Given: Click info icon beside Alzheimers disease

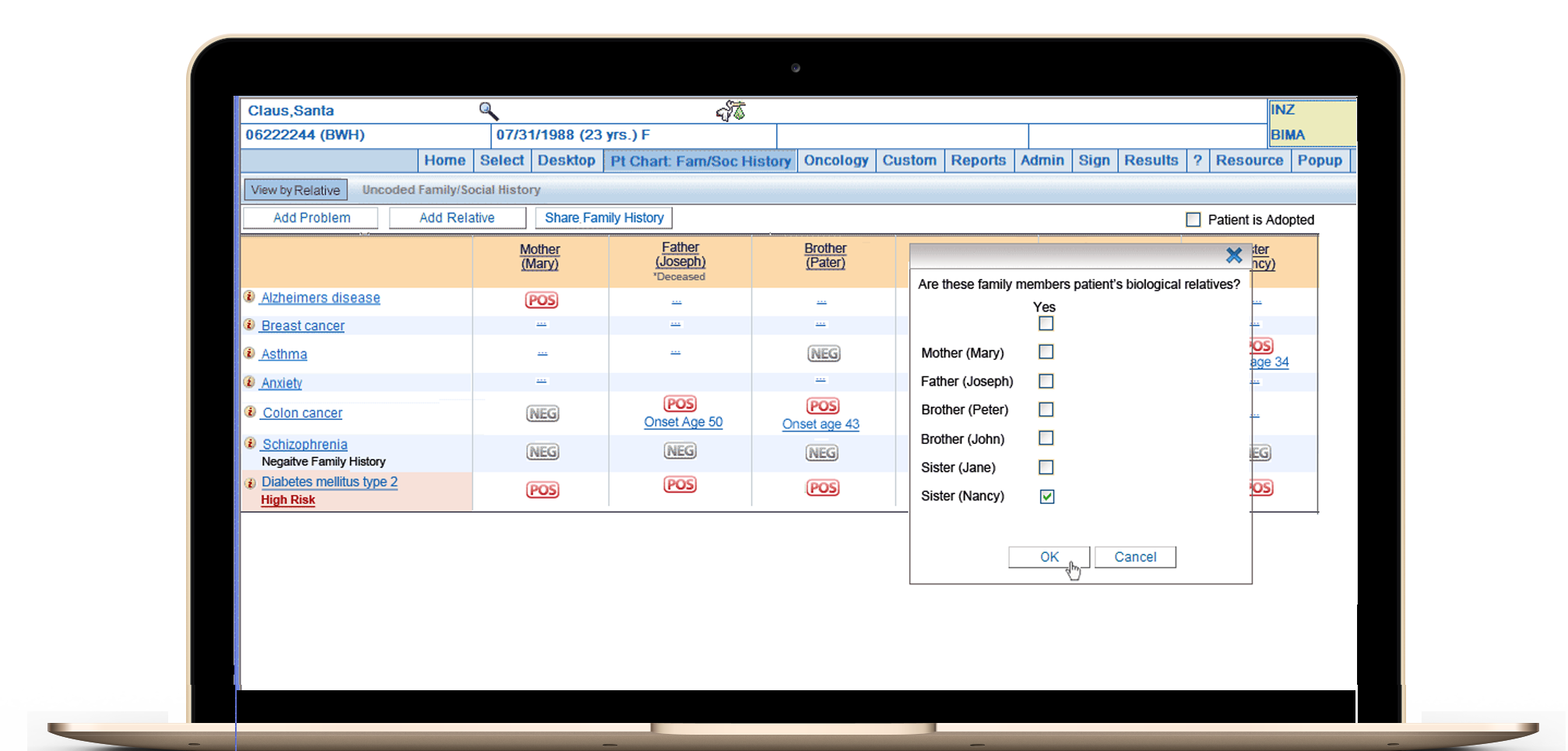Looking at the screenshot, I should click(x=249, y=297).
